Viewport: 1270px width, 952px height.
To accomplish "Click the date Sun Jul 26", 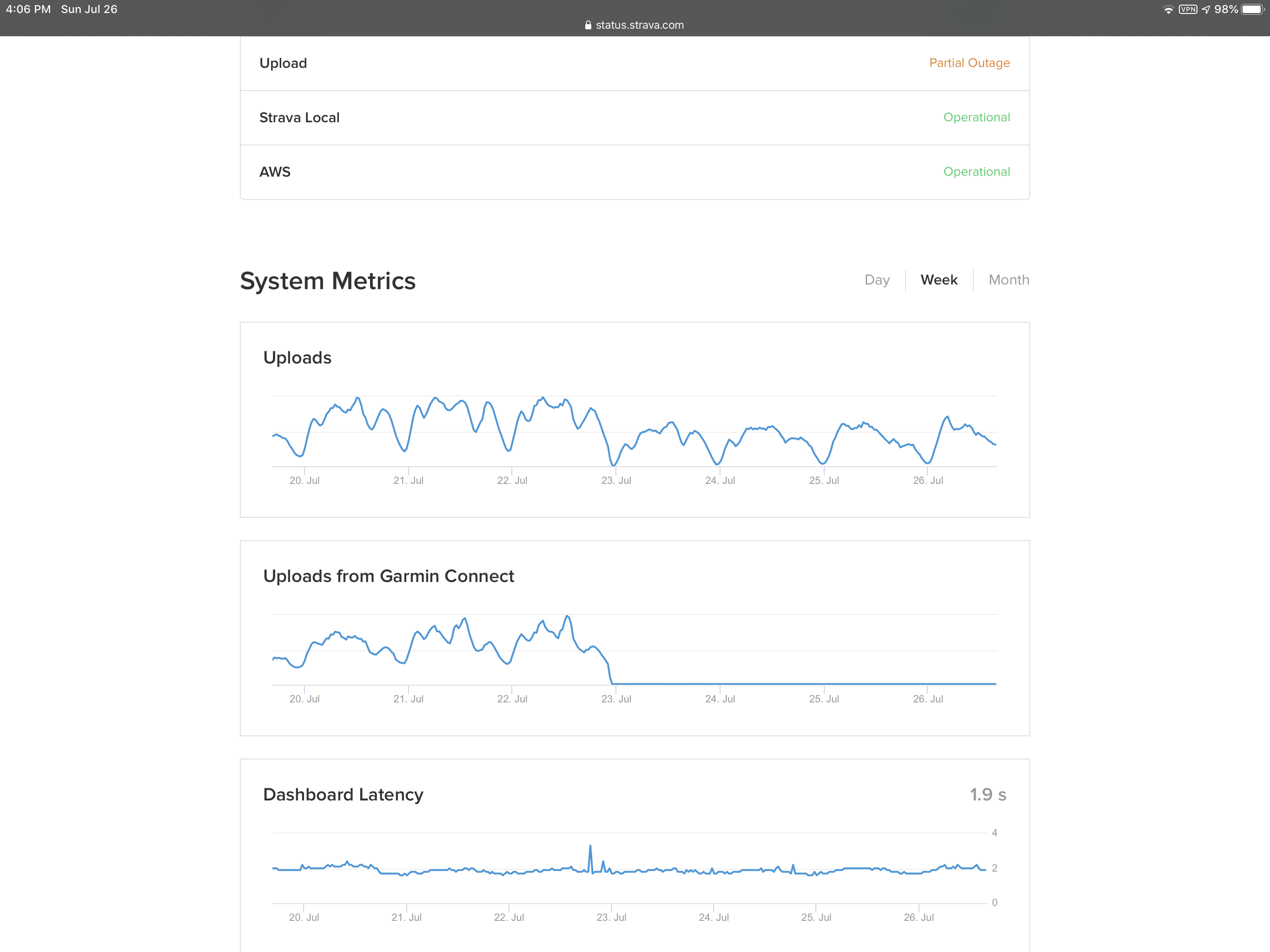I will point(89,9).
